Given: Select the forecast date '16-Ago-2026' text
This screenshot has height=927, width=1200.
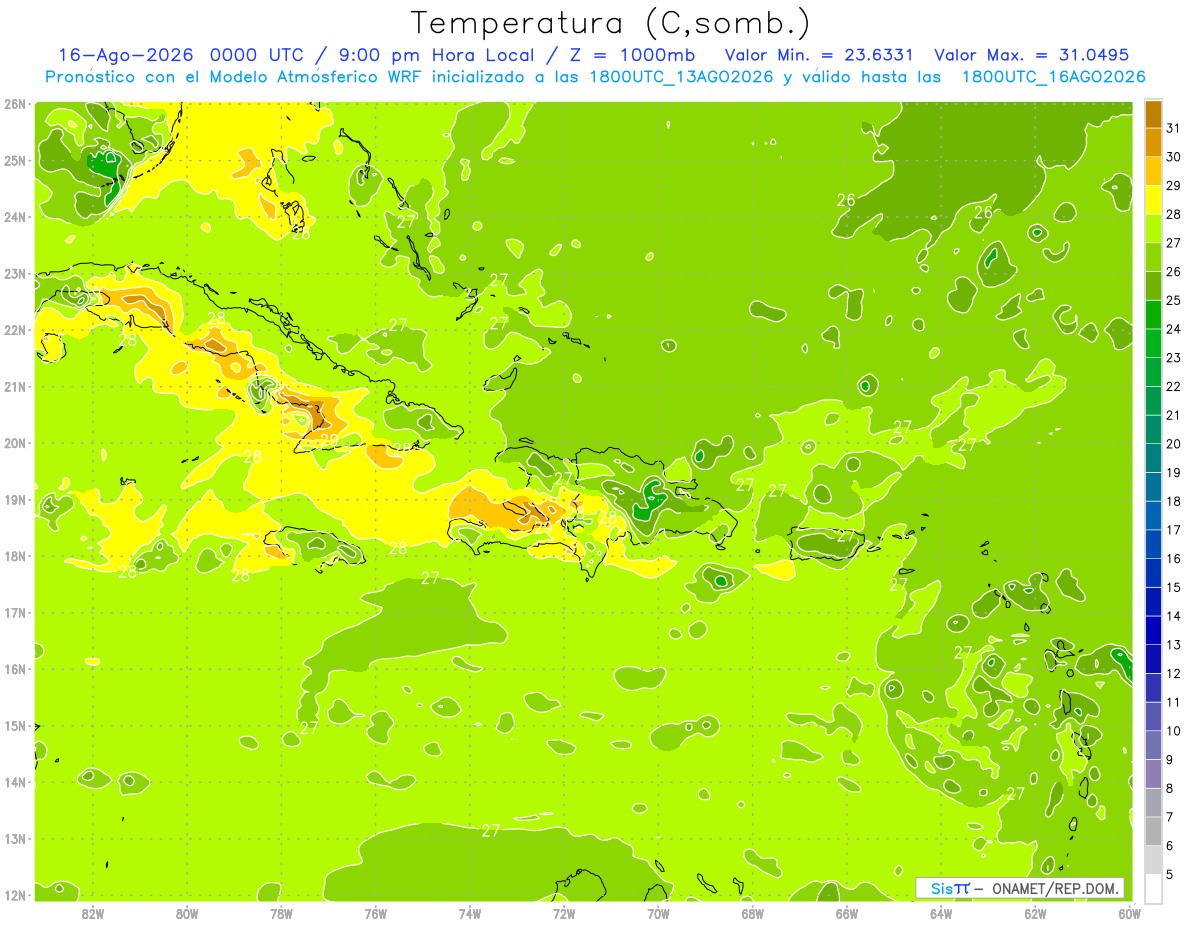Looking at the screenshot, I should coord(126,55).
